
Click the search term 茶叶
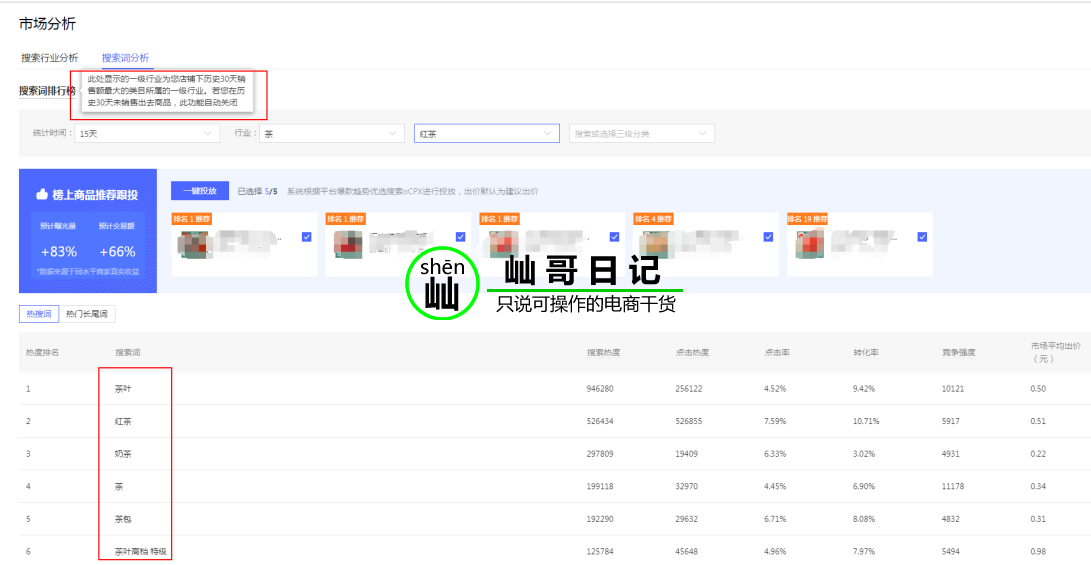(123, 388)
